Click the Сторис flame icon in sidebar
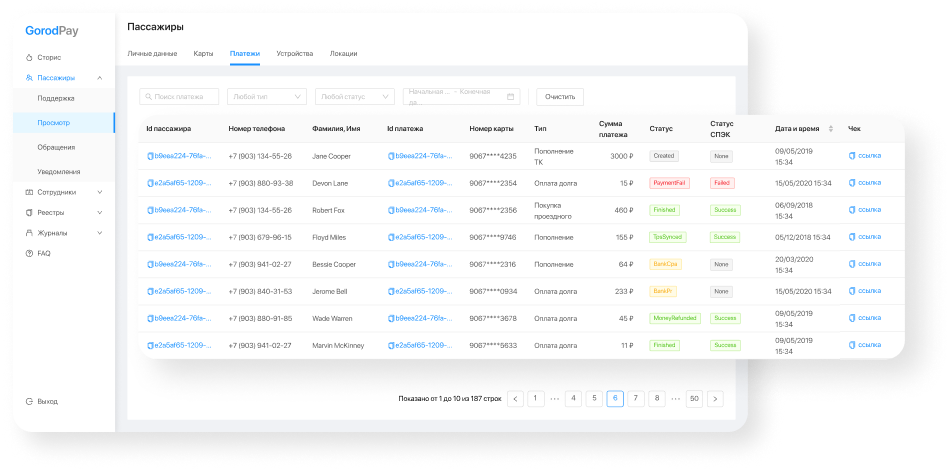Viewport: 952px width, 470px height. (29, 58)
